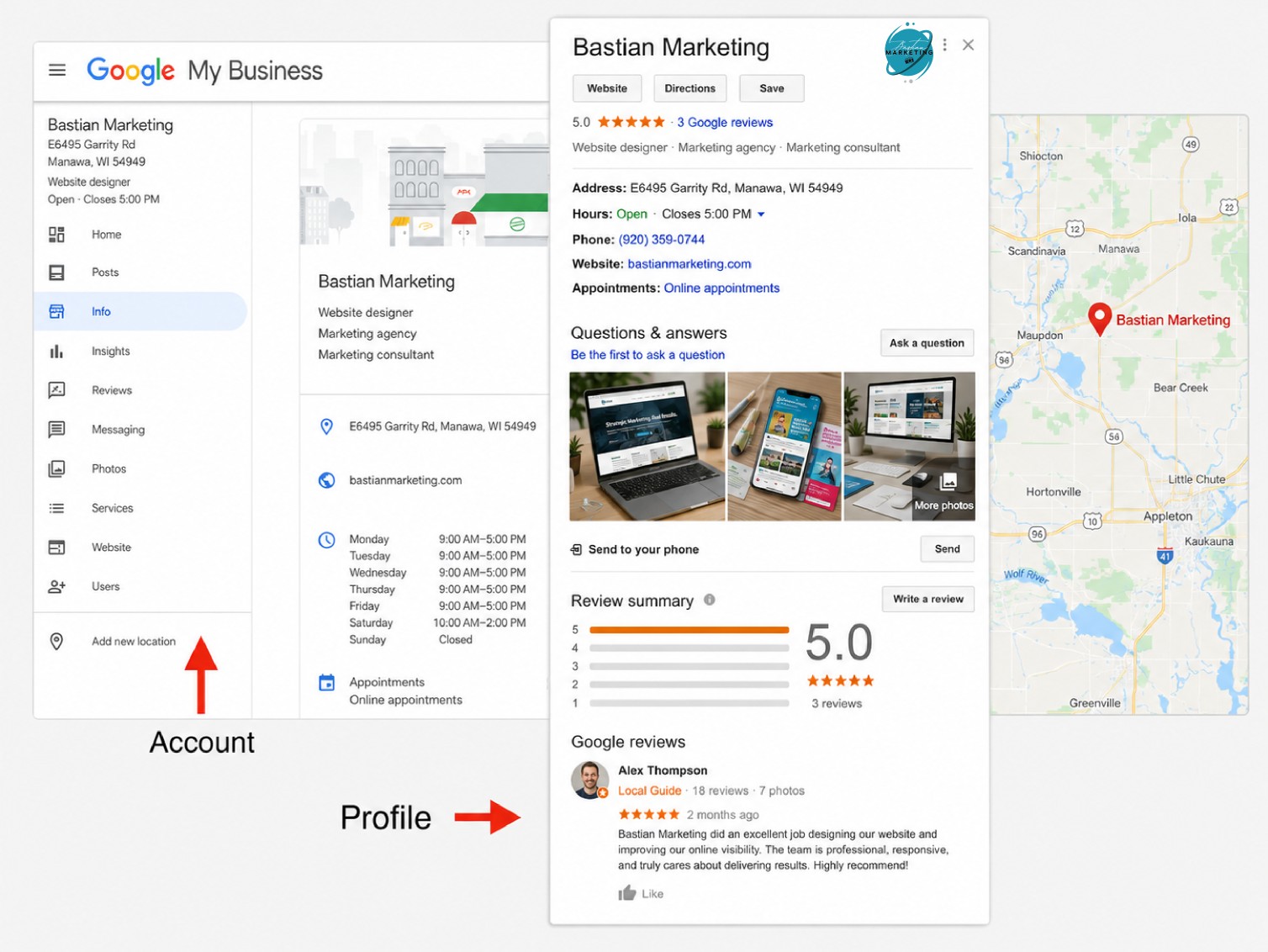Click the Write a review button
1268x952 pixels.
click(928, 599)
